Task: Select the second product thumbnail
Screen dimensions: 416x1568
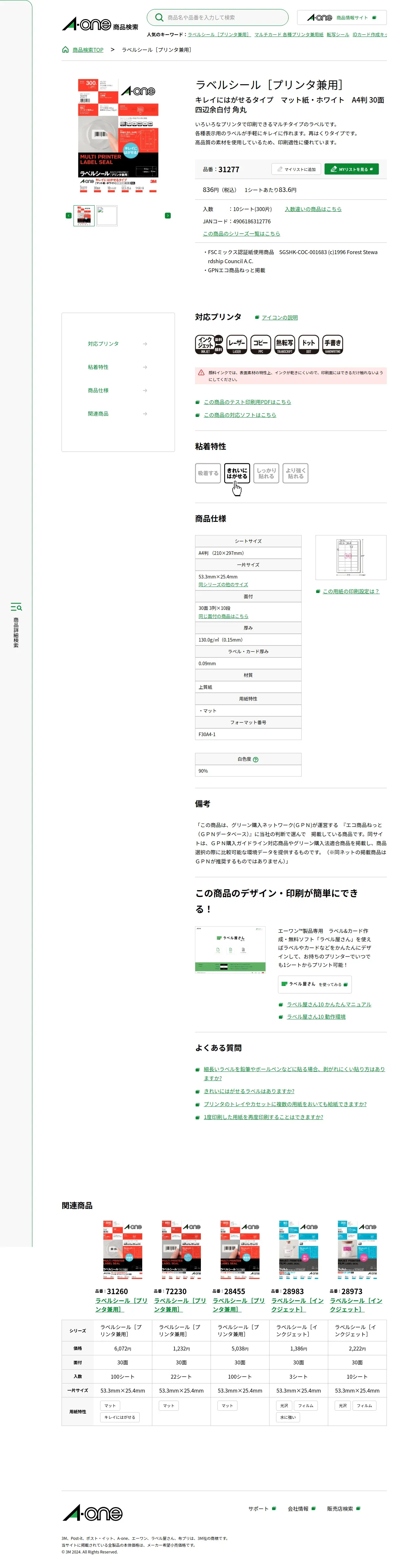Action: pos(107,216)
